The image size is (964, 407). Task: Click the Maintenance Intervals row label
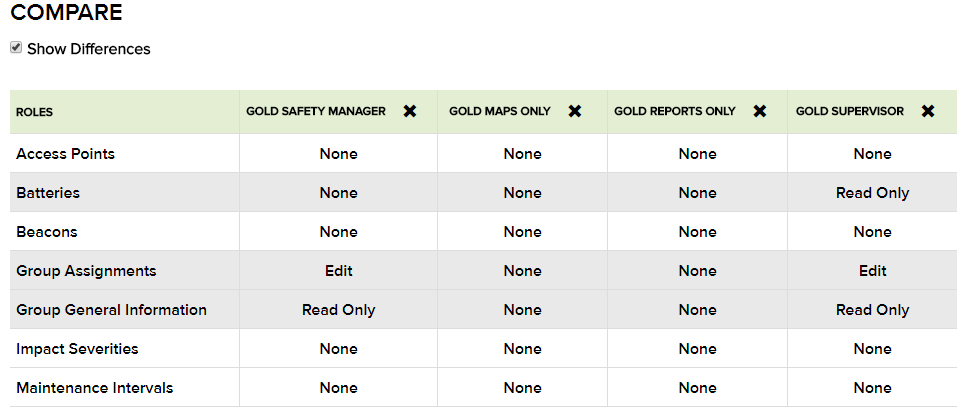[x=94, y=388]
